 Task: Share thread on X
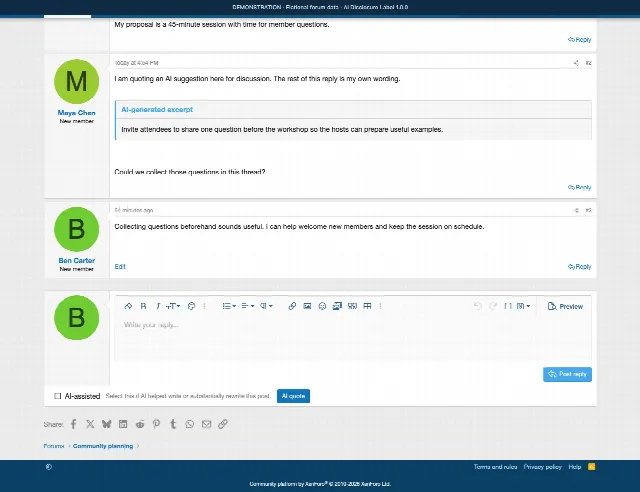90,424
